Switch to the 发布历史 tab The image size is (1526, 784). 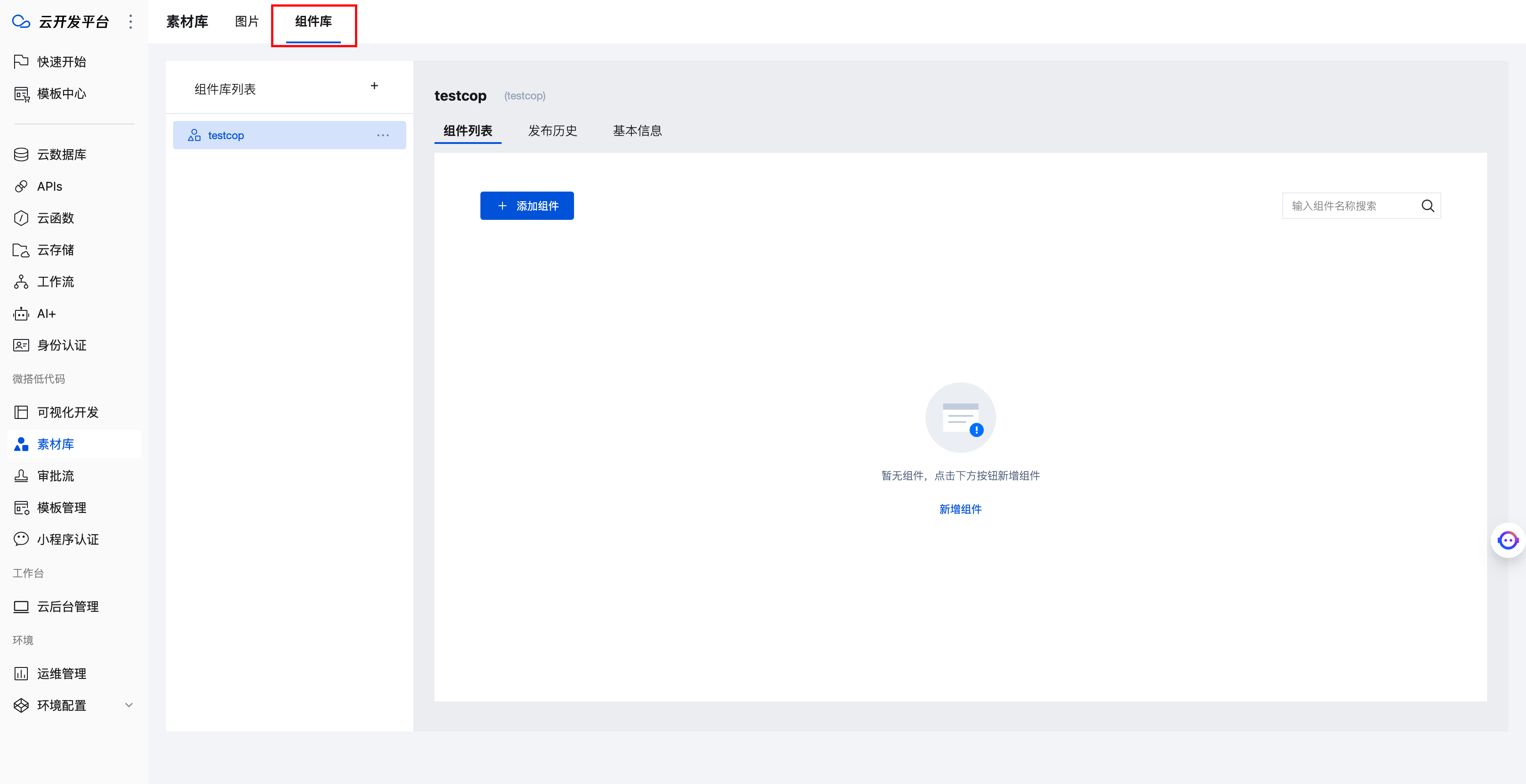[552, 131]
